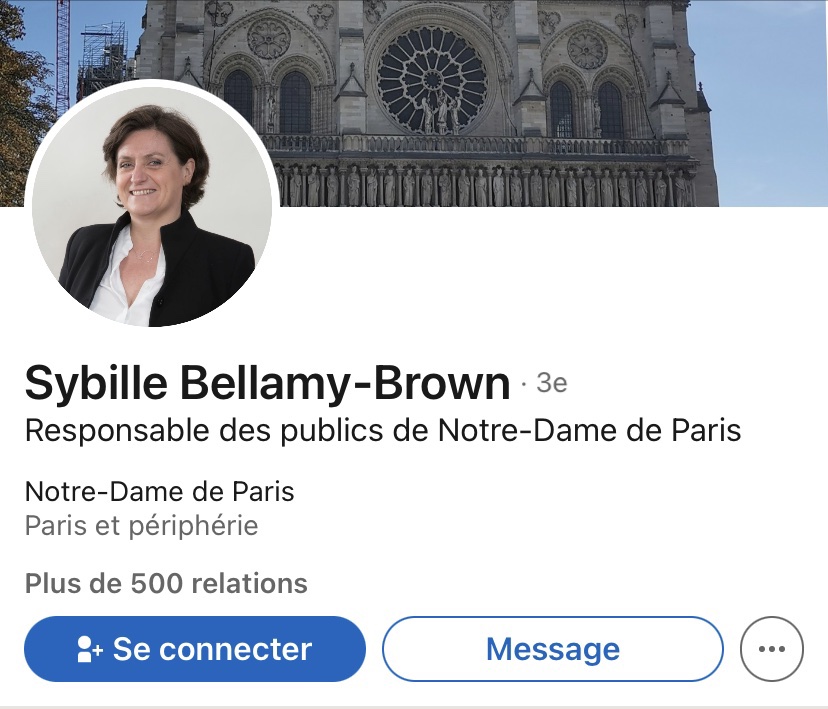Click the add-person icon in Se connecter

click(90, 649)
